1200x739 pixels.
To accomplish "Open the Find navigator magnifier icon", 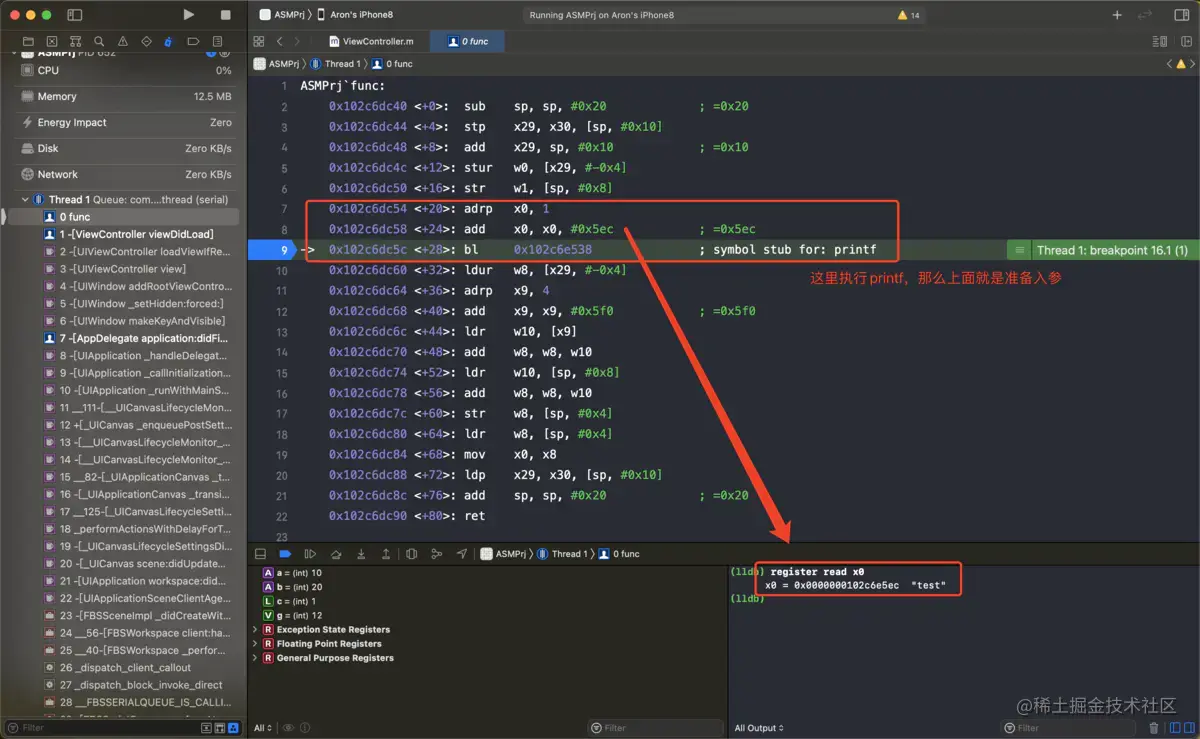I will click(x=98, y=41).
